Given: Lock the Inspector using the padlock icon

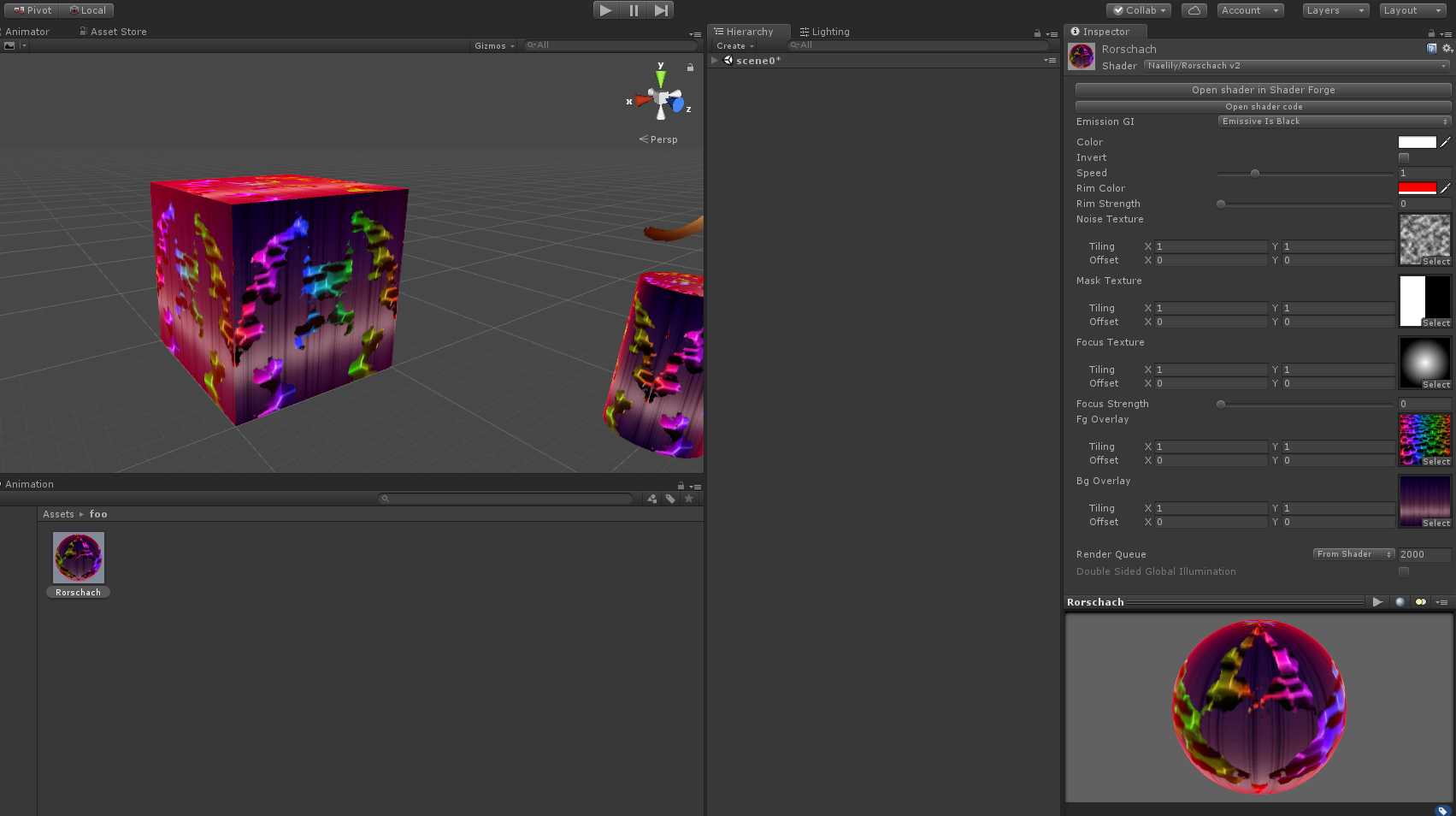Looking at the screenshot, I should click(1432, 32).
